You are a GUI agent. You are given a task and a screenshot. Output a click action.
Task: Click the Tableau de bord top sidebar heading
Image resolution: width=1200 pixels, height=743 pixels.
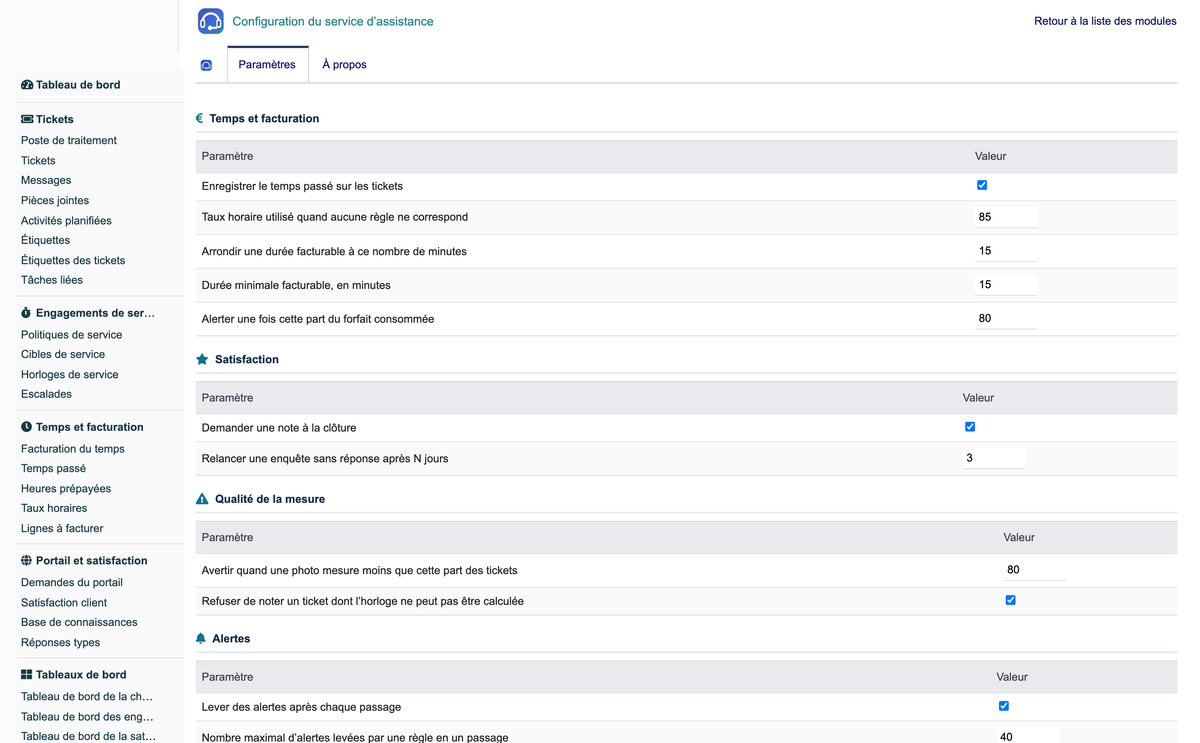click(78, 85)
